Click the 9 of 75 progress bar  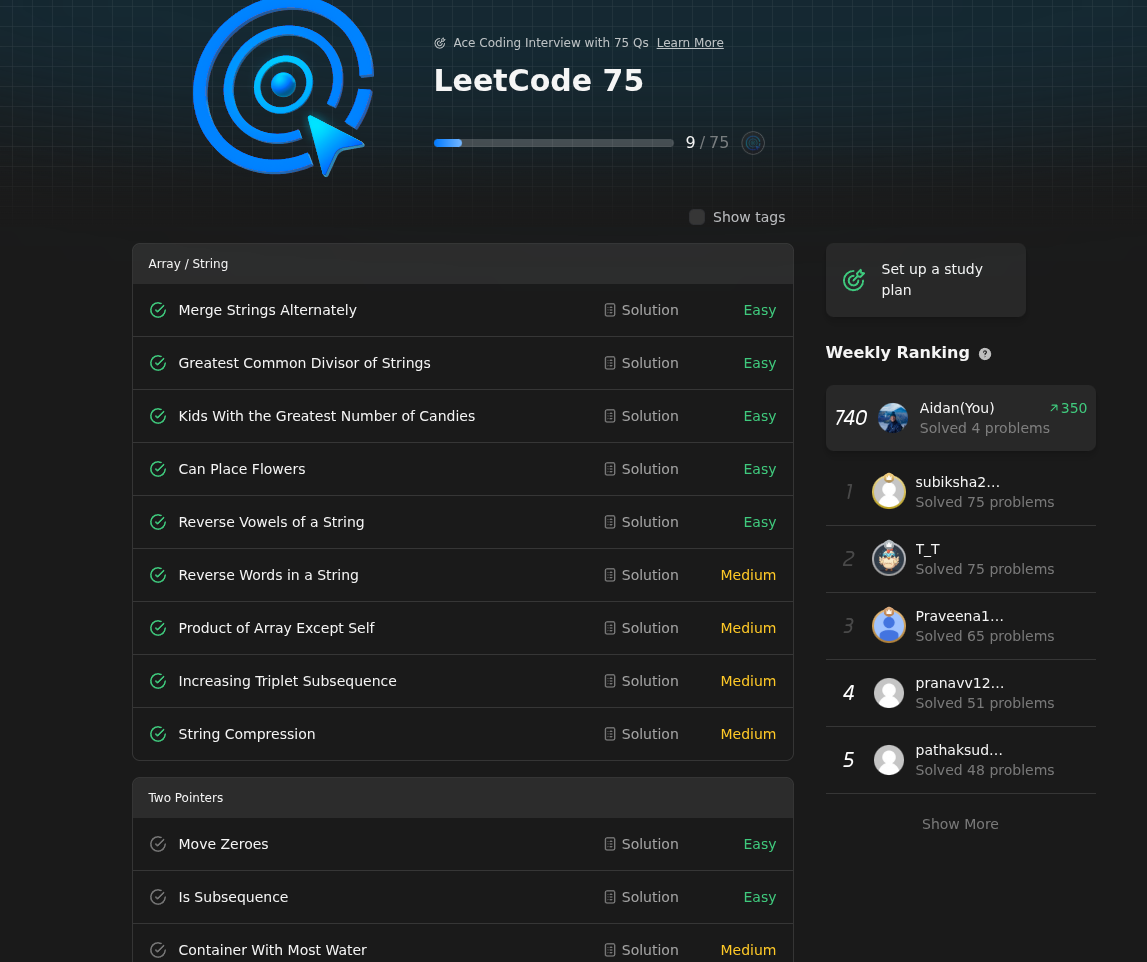click(x=554, y=143)
